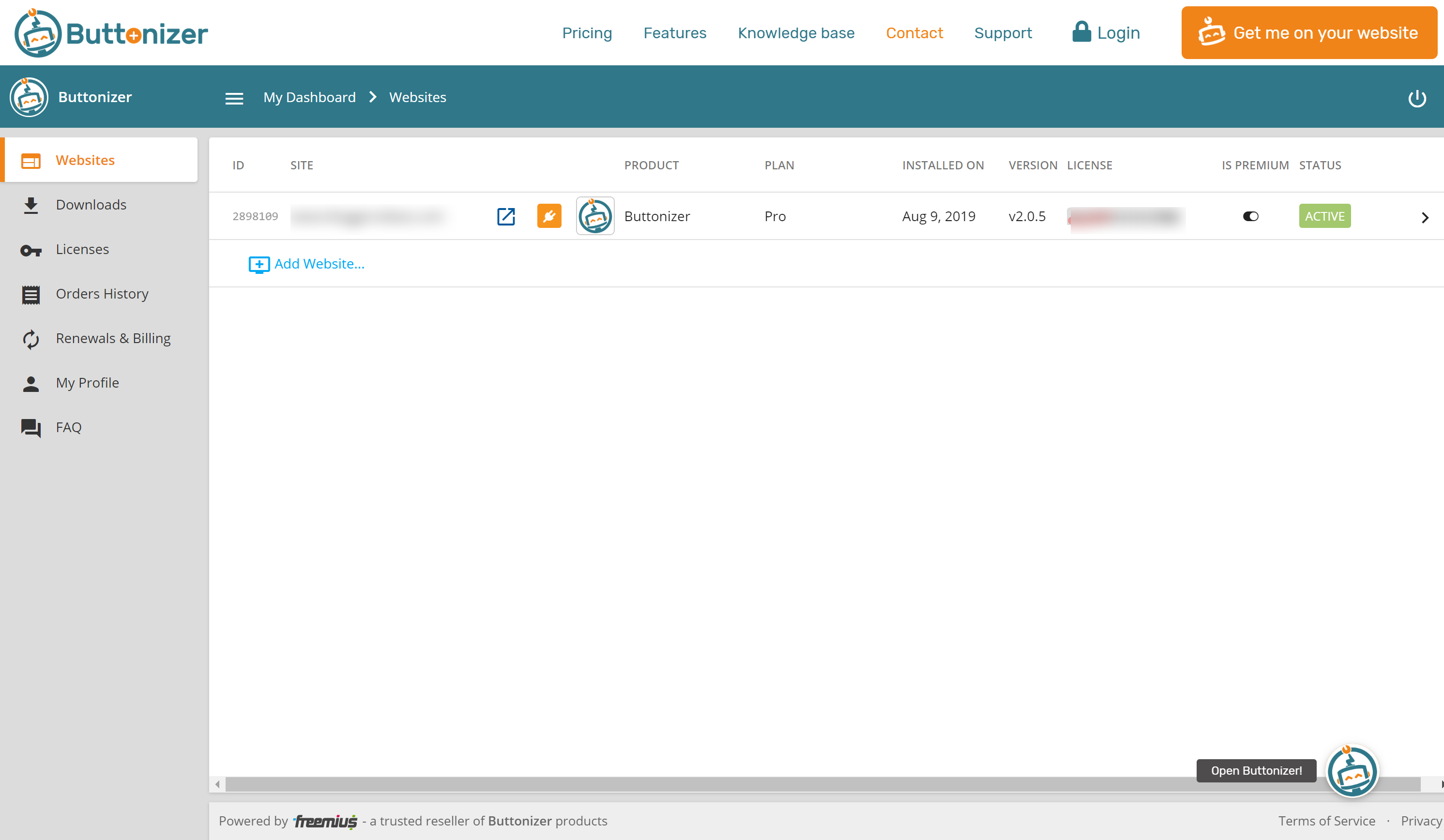Click the Buttonizer logo in the top left

coord(111,33)
